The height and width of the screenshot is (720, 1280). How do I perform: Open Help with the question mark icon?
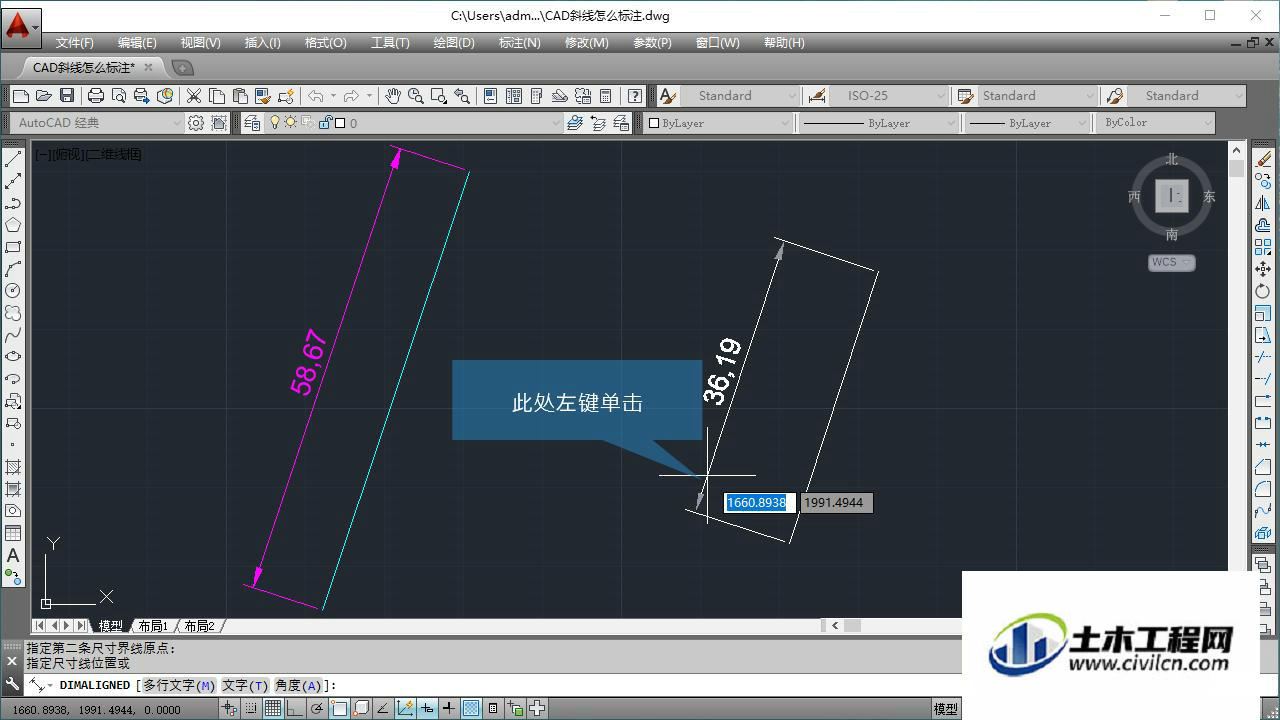635,96
